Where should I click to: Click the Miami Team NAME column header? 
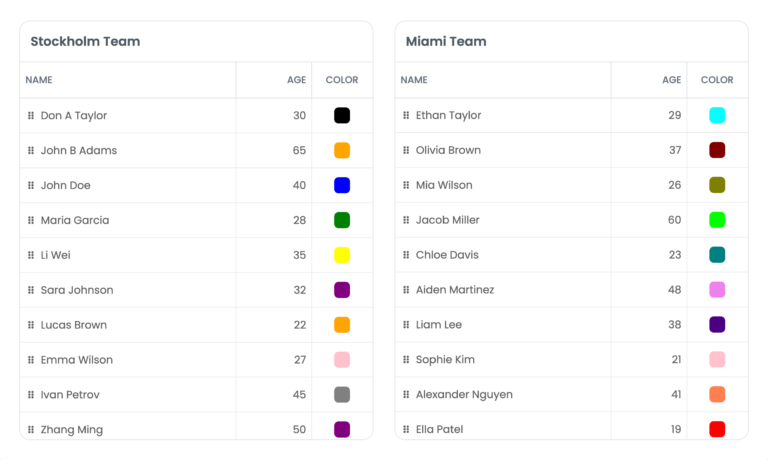click(414, 80)
